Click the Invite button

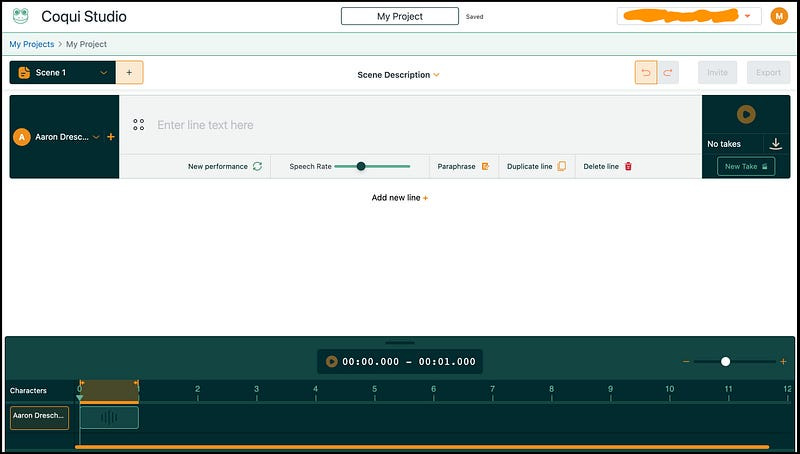point(717,72)
